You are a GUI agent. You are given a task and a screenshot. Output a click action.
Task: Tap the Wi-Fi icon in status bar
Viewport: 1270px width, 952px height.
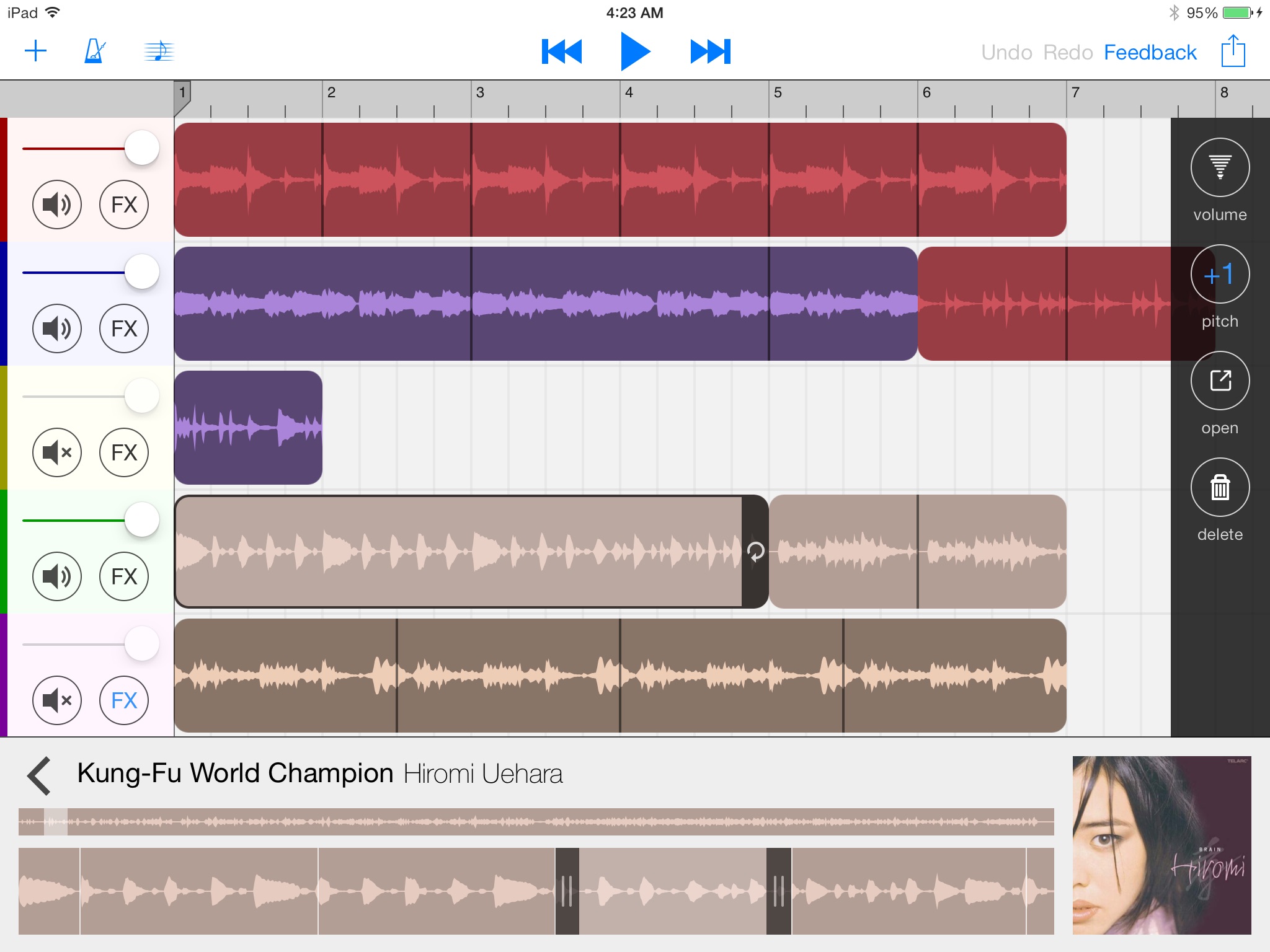pos(53,12)
